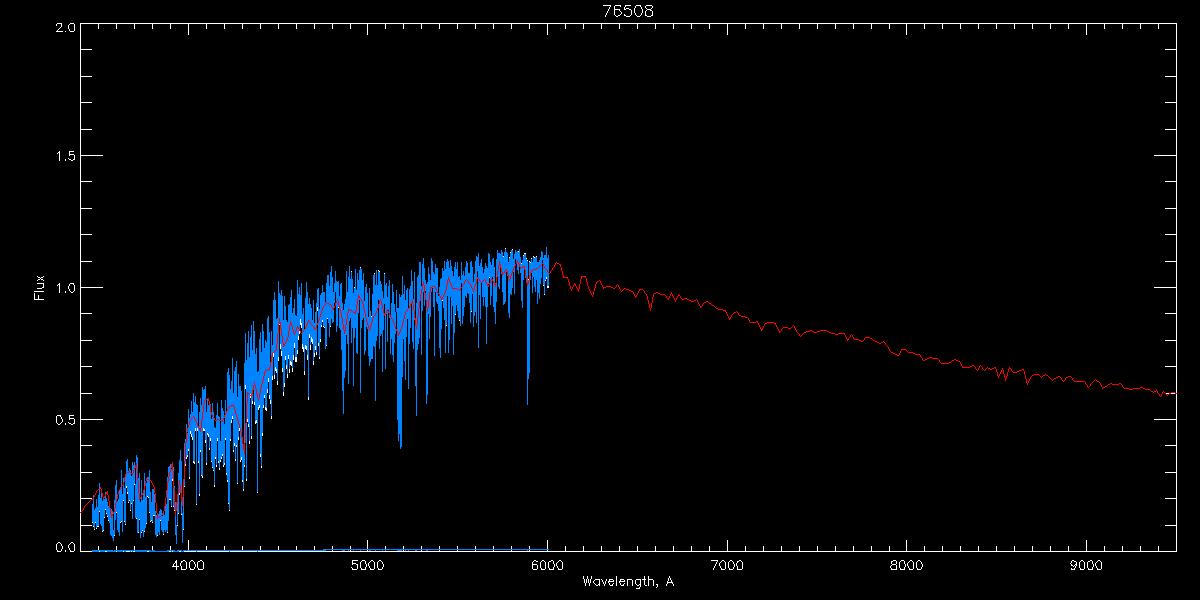Click the 4000 wavelength tick label
1200x600 pixels.
[188, 565]
